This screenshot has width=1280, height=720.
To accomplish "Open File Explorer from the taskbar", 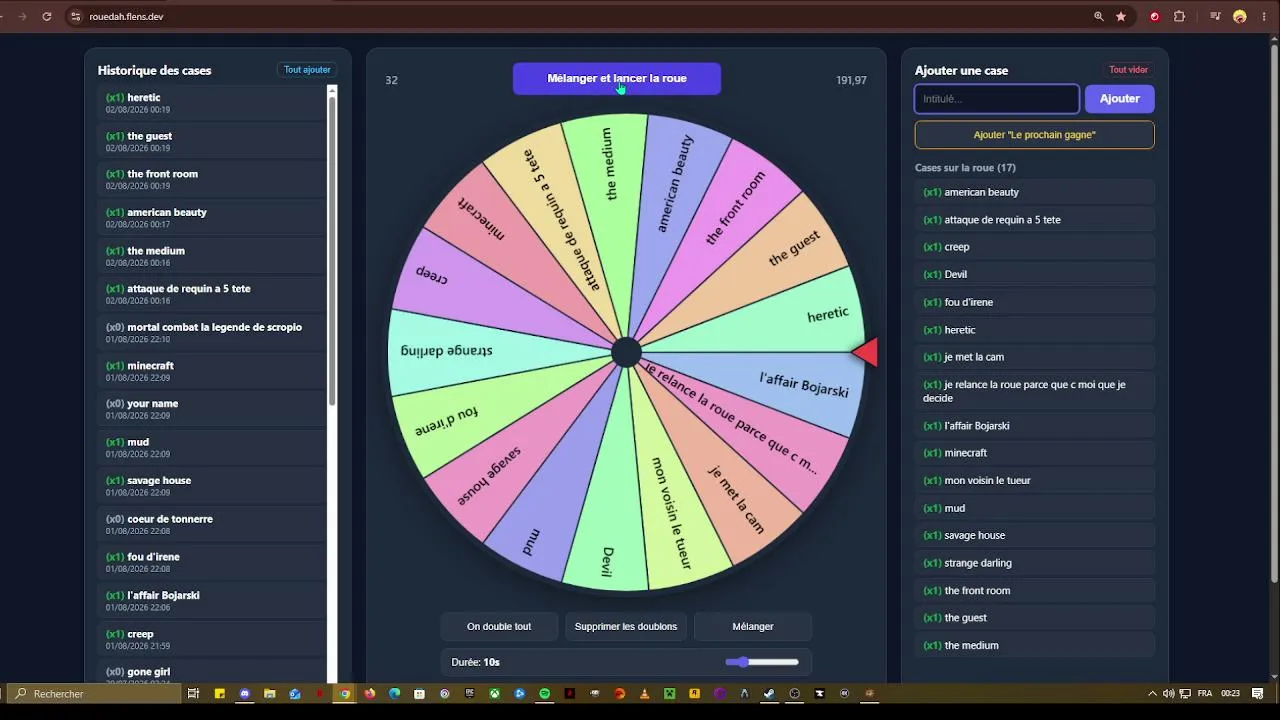I will [269, 693].
